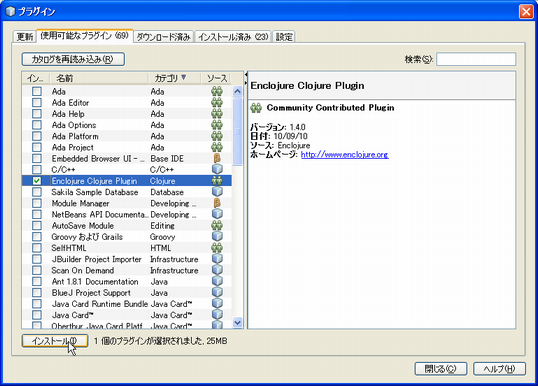Click the source icon in Ada Platform row
This screenshot has width=538, height=386.
click(x=217, y=136)
